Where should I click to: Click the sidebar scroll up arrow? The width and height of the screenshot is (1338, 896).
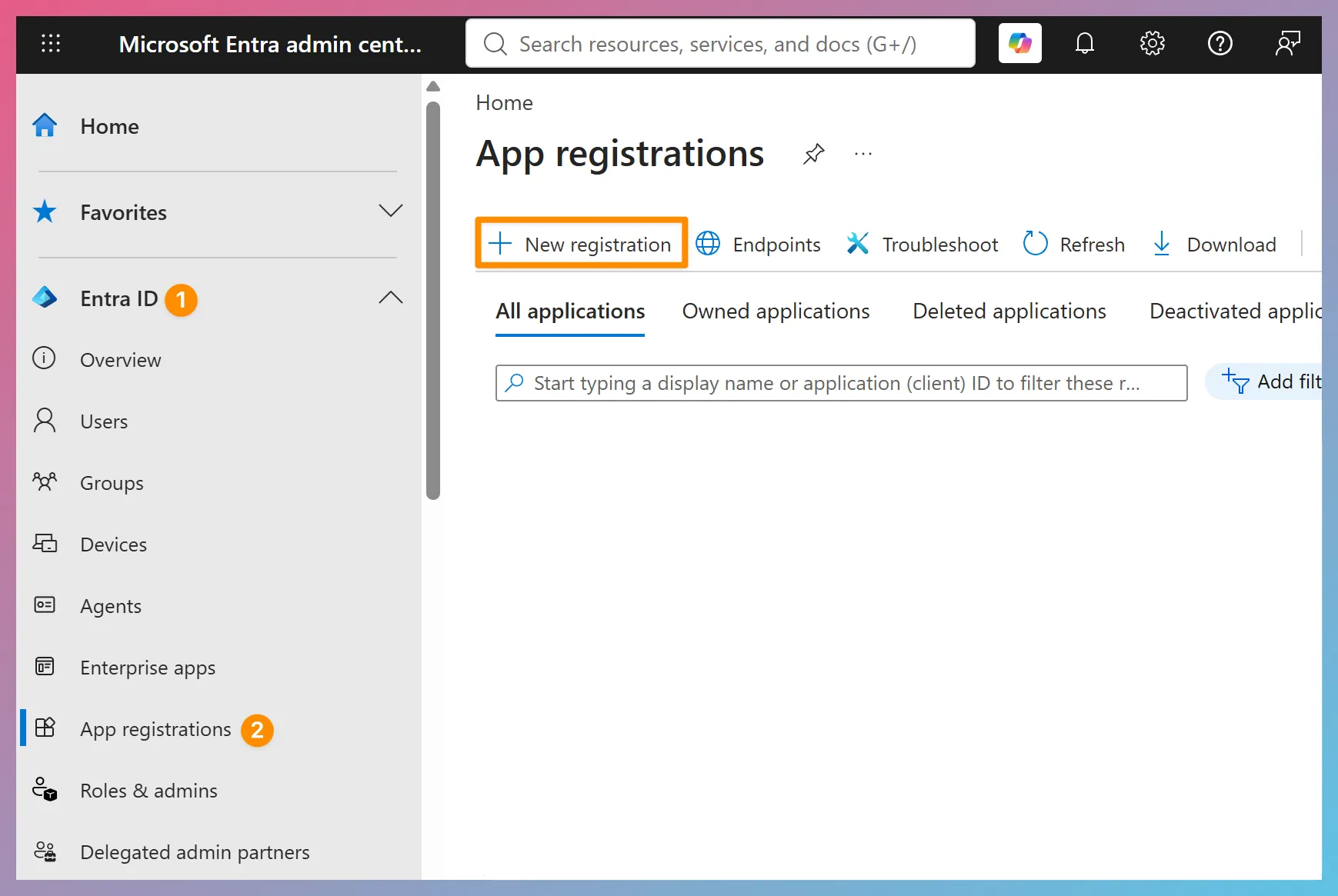pyautogui.click(x=433, y=86)
